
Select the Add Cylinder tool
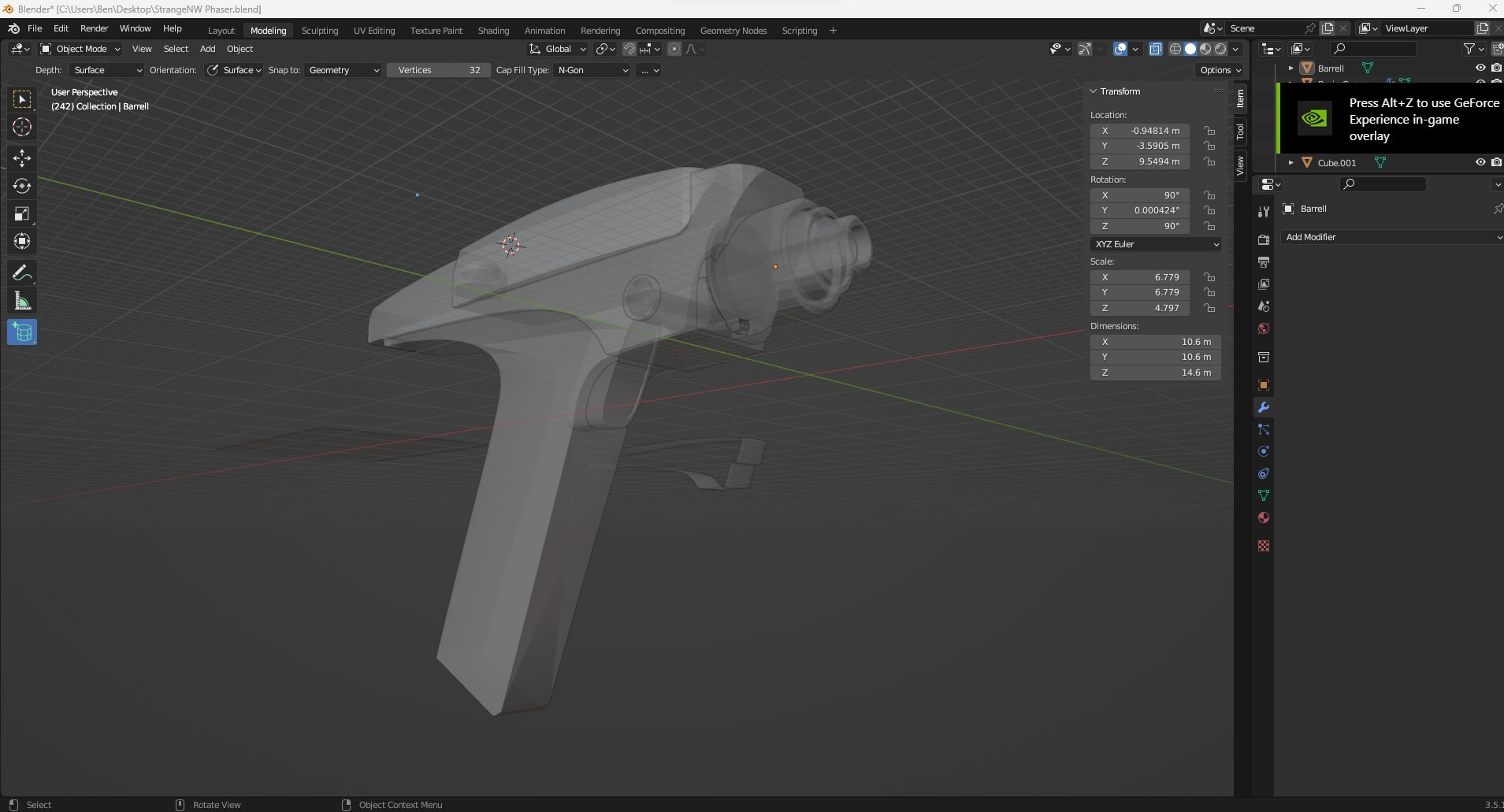(22, 332)
